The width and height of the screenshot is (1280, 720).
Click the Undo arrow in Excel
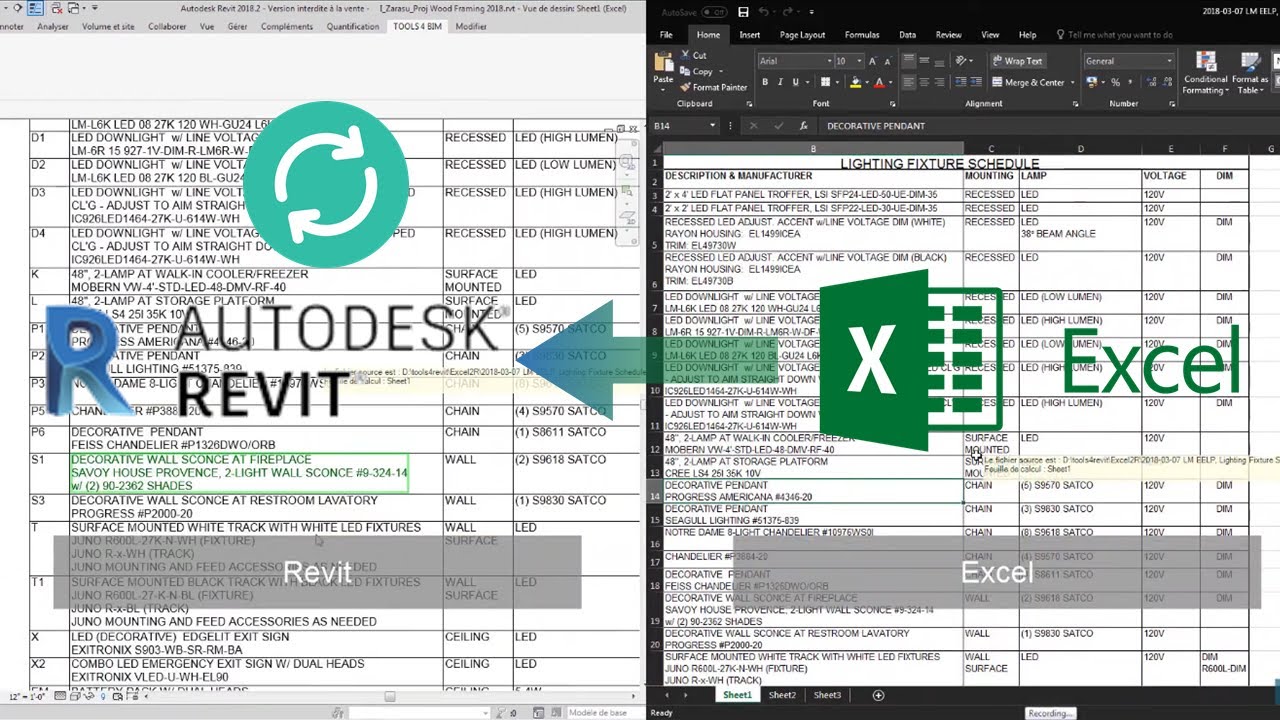coord(762,12)
